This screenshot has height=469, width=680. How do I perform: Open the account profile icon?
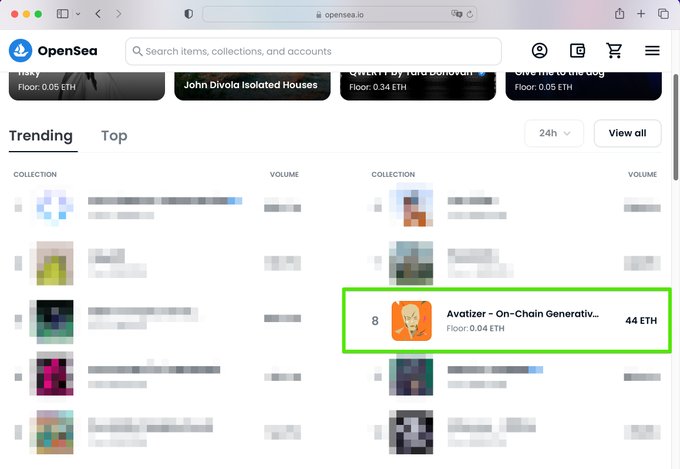pos(539,51)
